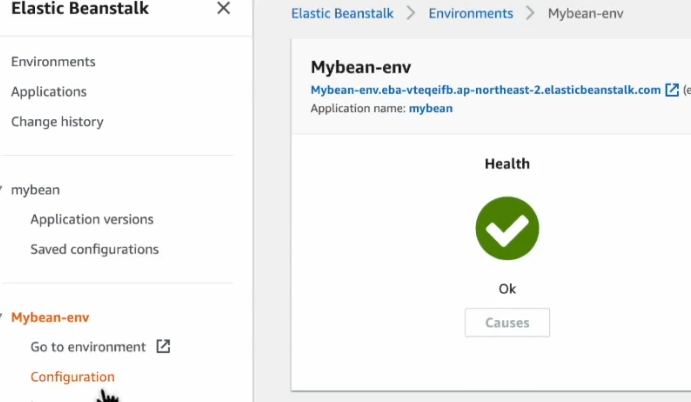Open external link icon beside environment URL
Viewport: 691px width, 402px height.
(672, 90)
